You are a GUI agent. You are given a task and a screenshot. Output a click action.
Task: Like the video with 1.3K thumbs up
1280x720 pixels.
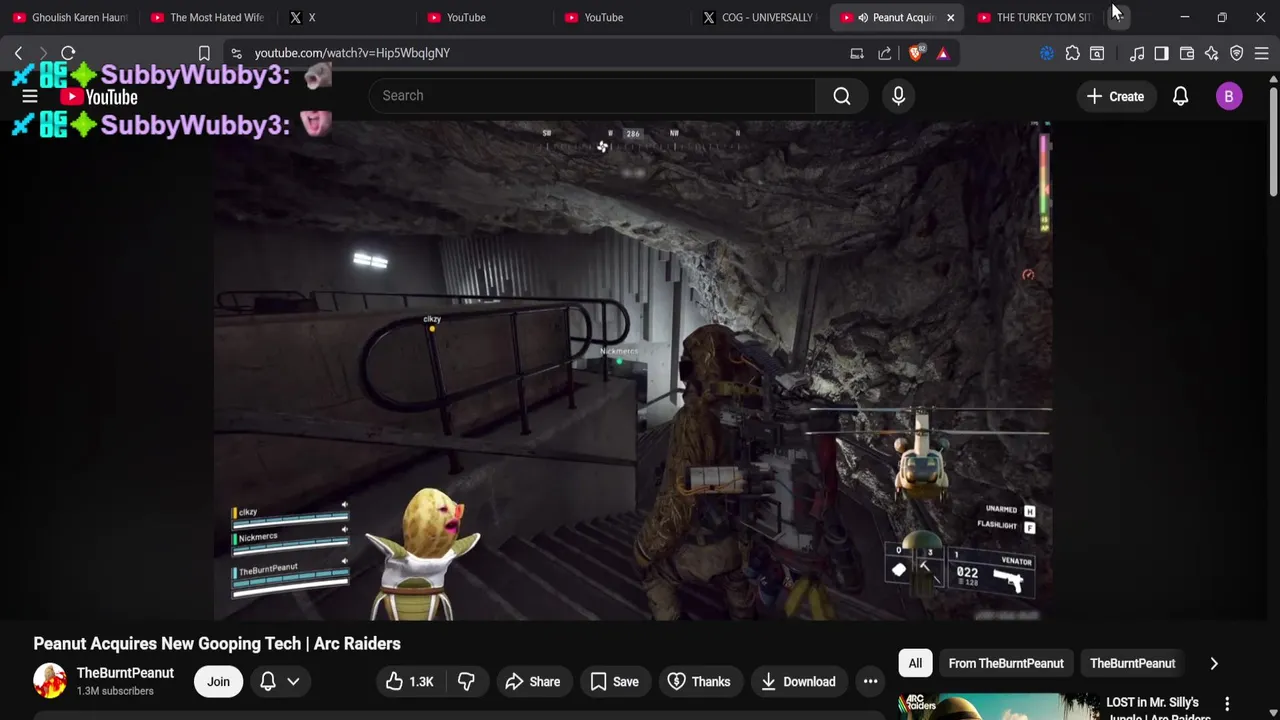(410, 682)
